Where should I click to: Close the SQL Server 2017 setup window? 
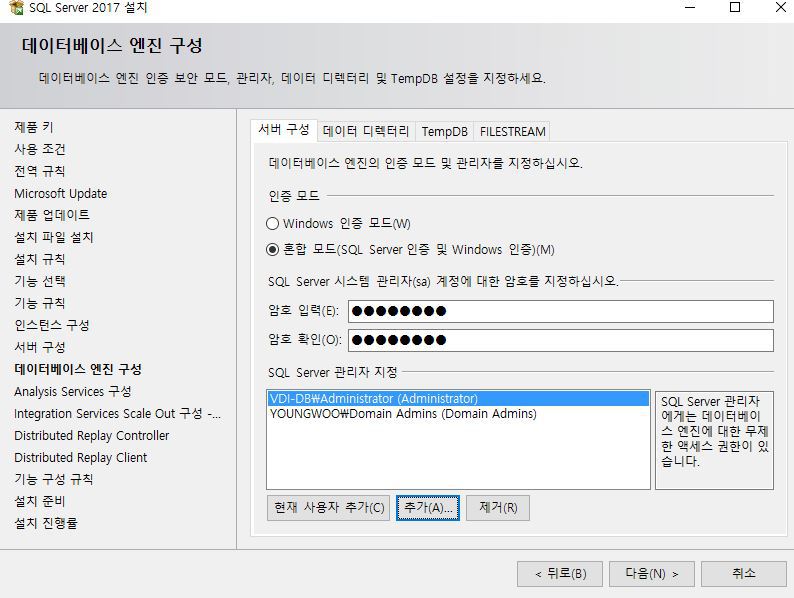click(x=781, y=7)
